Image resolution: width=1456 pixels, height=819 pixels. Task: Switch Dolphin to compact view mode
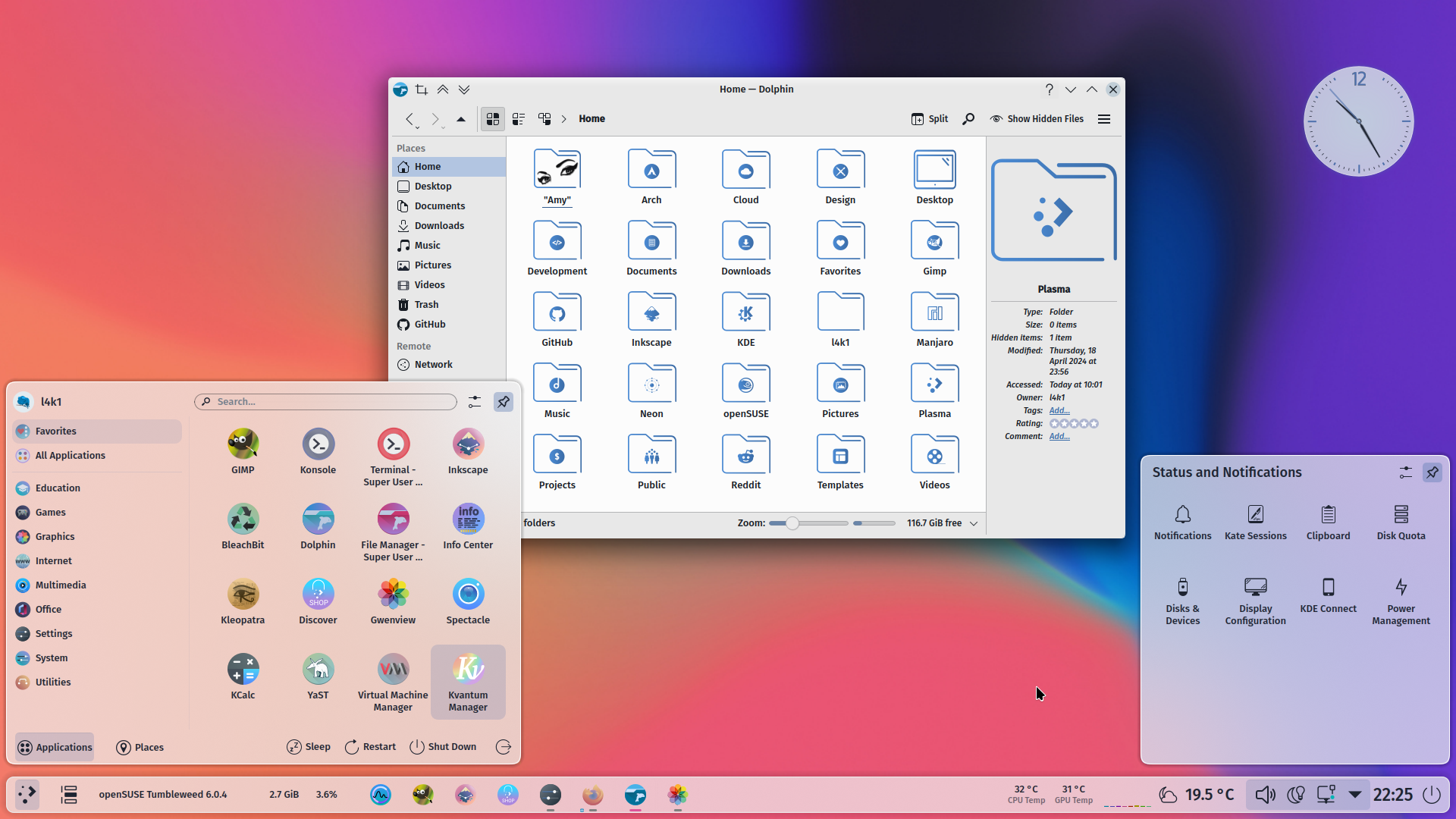519,119
